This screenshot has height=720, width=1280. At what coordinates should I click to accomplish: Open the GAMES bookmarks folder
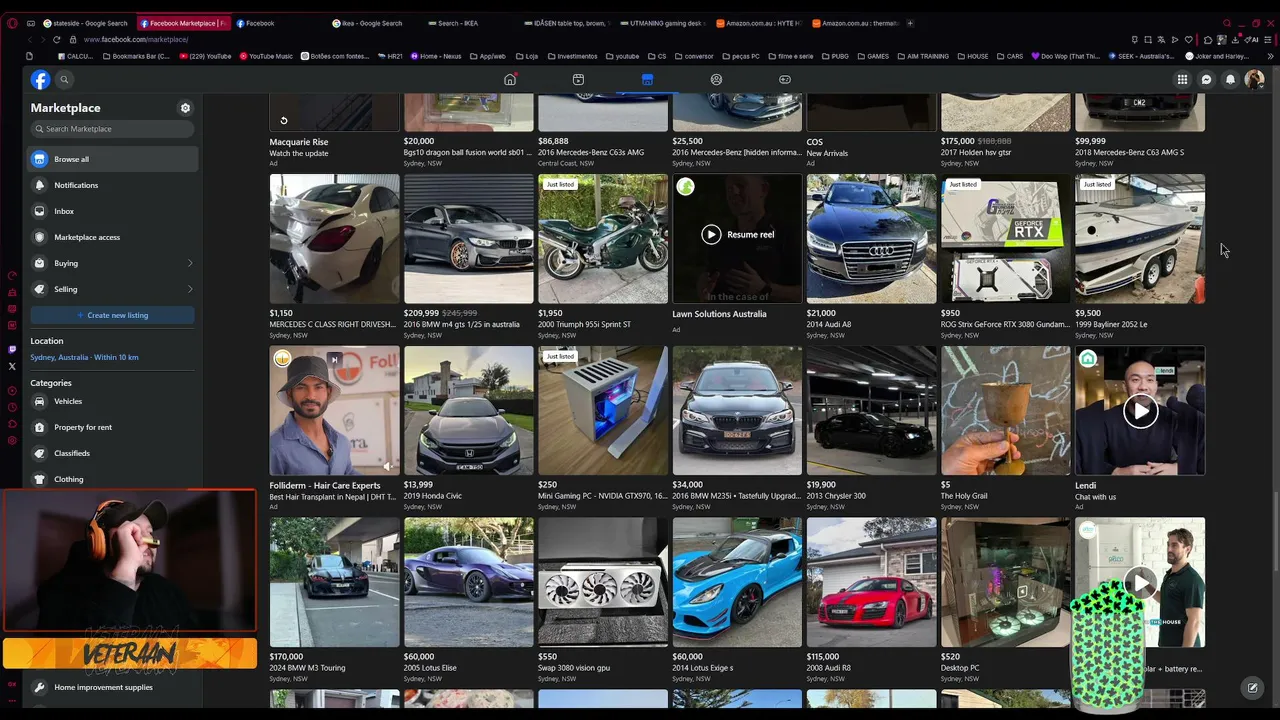pos(873,57)
